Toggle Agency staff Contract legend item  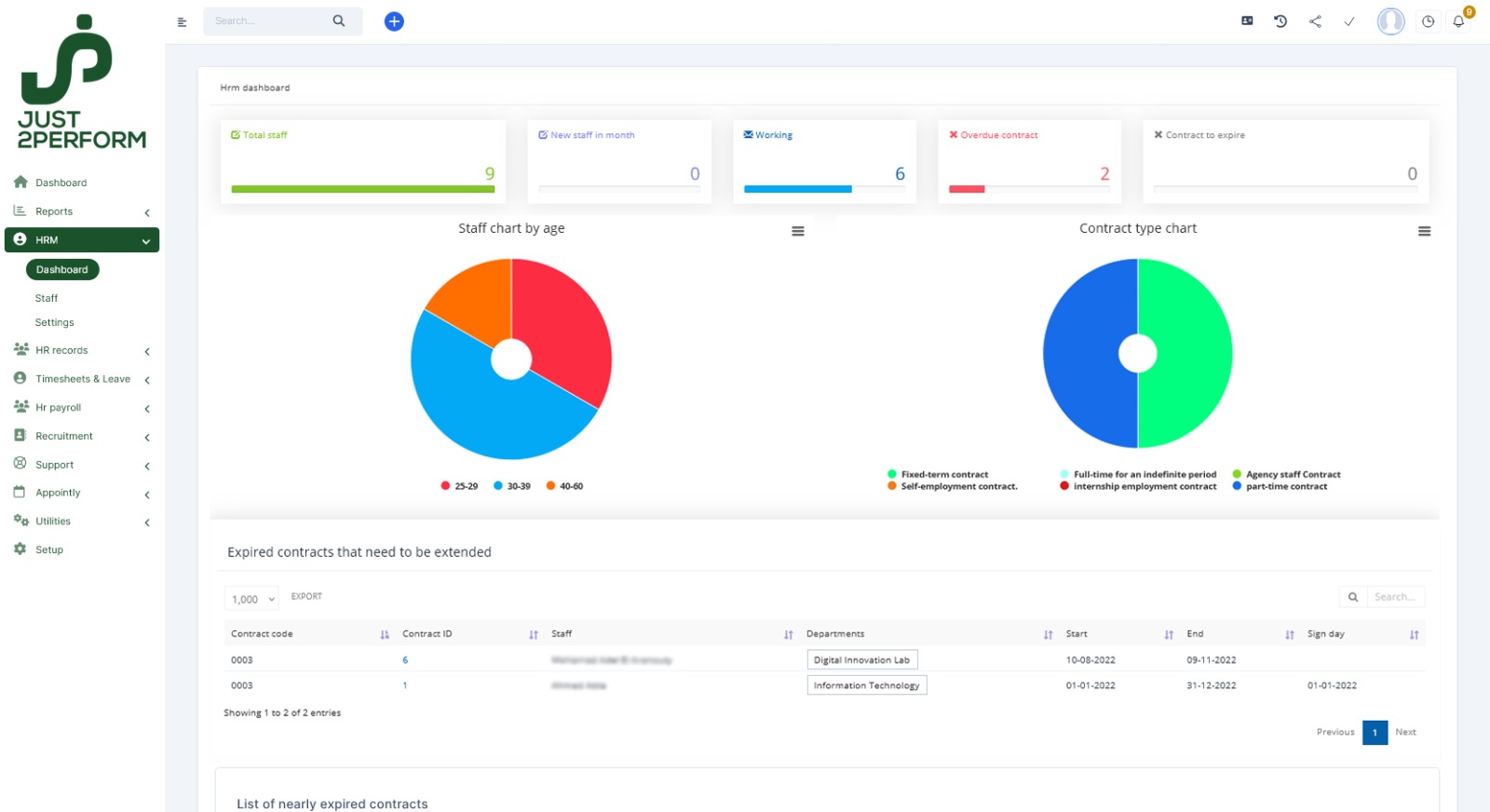pyautogui.click(x=1286, y=474)
